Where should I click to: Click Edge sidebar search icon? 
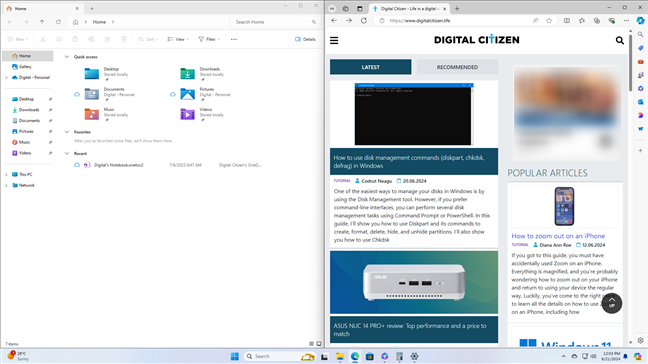click(640, 35)
